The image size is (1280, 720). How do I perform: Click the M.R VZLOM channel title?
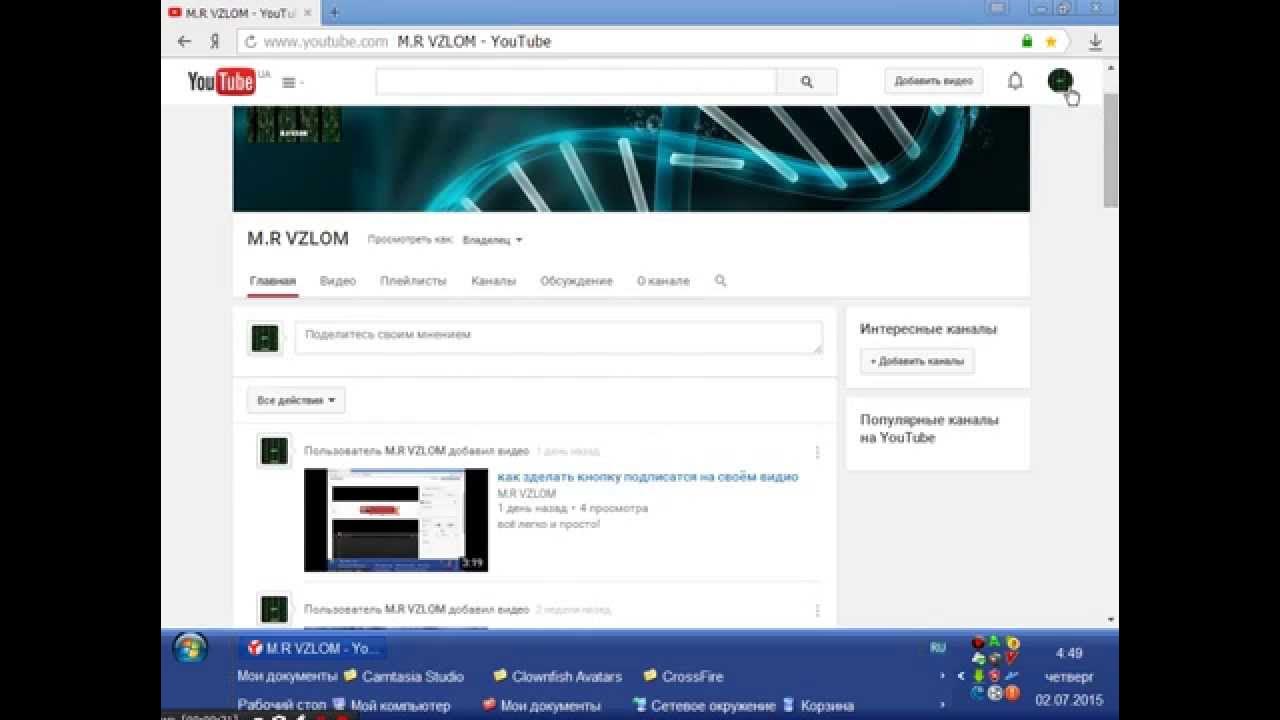298,238
